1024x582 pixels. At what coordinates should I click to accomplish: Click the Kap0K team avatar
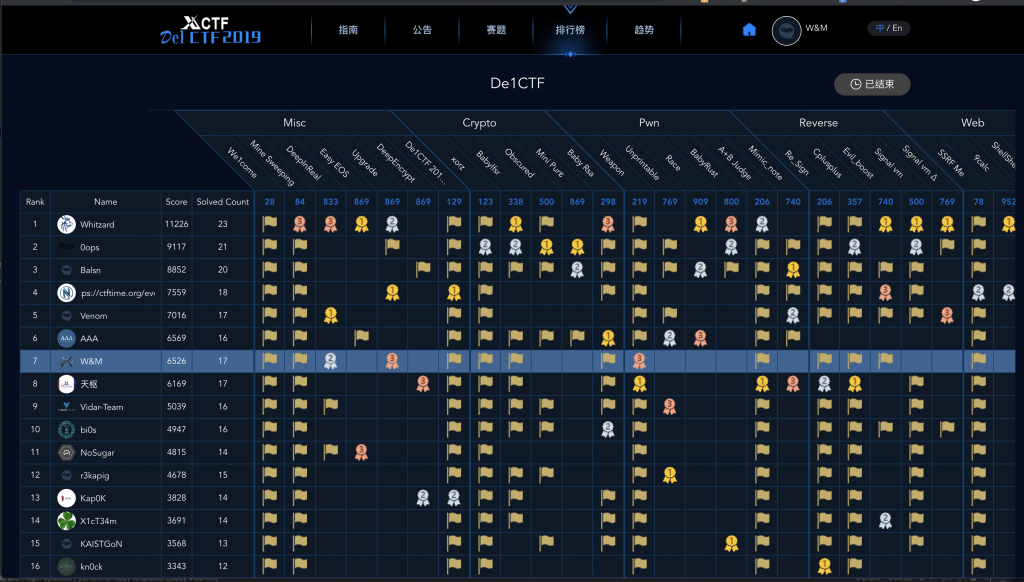pos(66,498)
